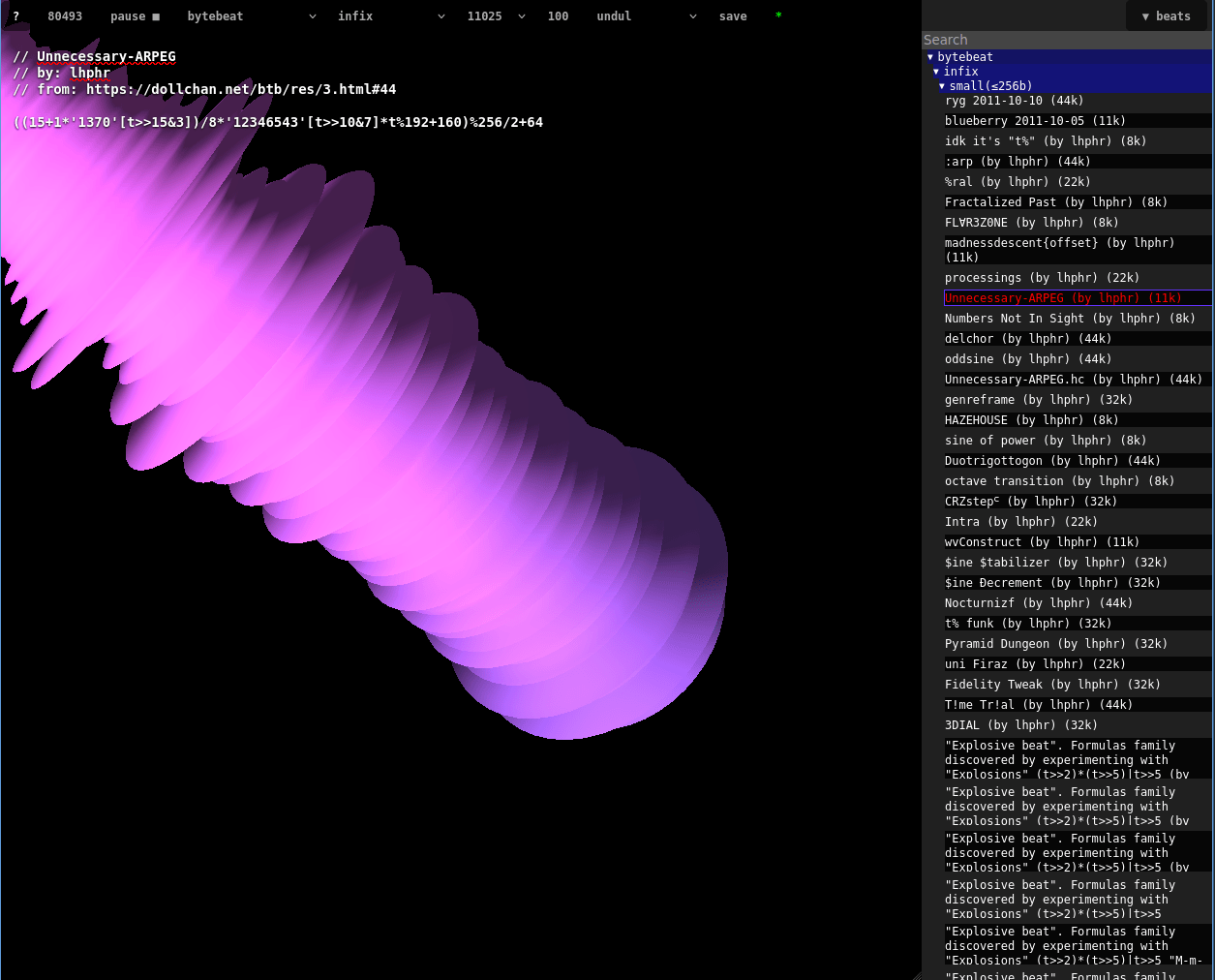1215x980 pixels.
Task: Select the highlighted Unnecessary-ARPEG (11k) entry
Action: [1063, 298]
